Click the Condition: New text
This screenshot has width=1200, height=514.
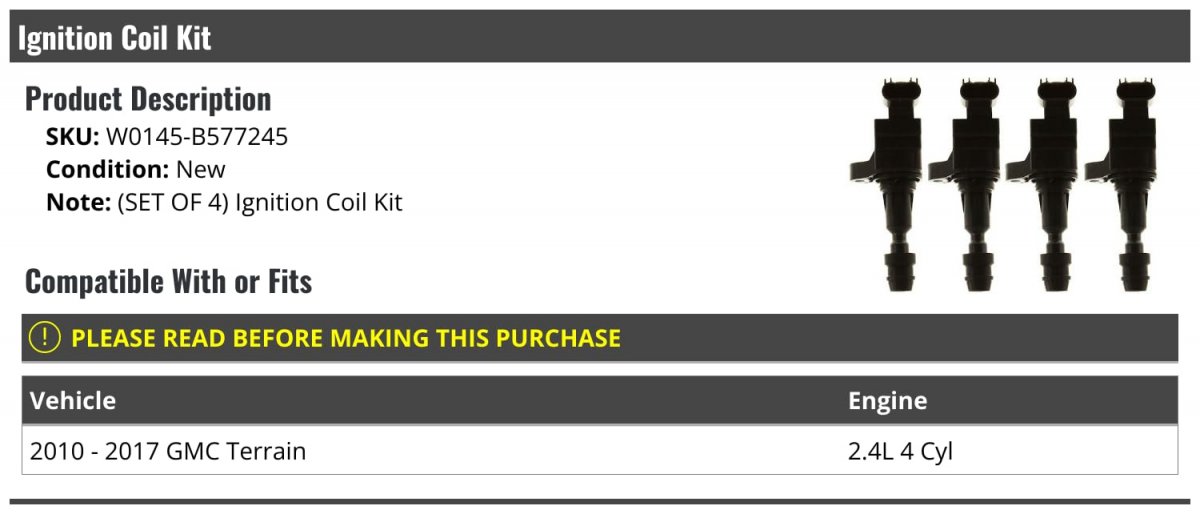pos(136,169)
